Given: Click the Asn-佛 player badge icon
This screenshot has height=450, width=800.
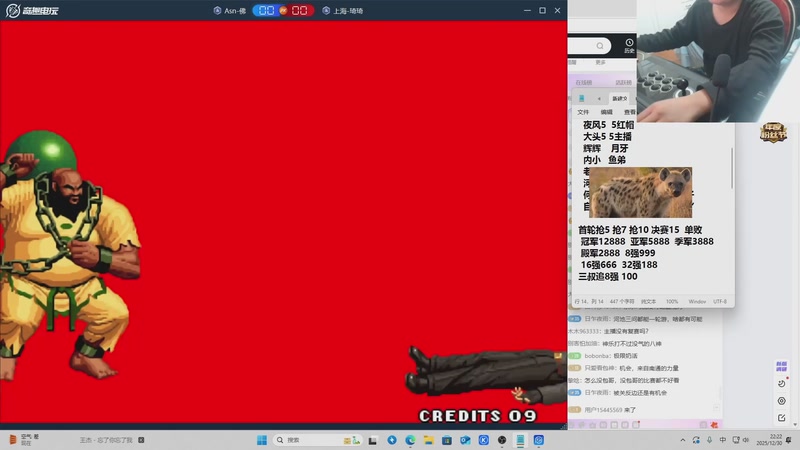Looking at the screenshot, I should pos(217,10).
